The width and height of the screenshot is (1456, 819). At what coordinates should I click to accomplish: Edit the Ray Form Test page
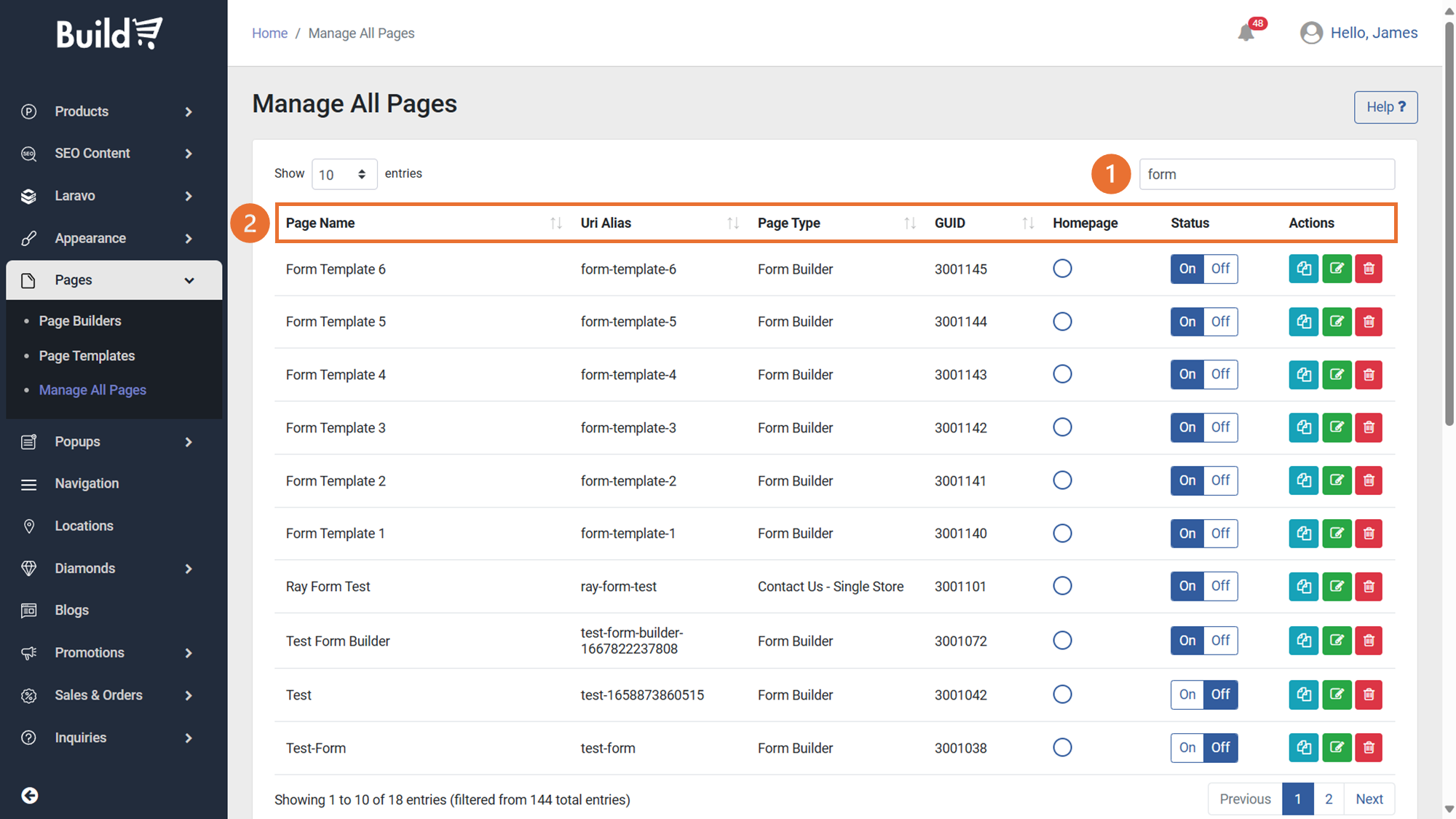coord(1336,586)
